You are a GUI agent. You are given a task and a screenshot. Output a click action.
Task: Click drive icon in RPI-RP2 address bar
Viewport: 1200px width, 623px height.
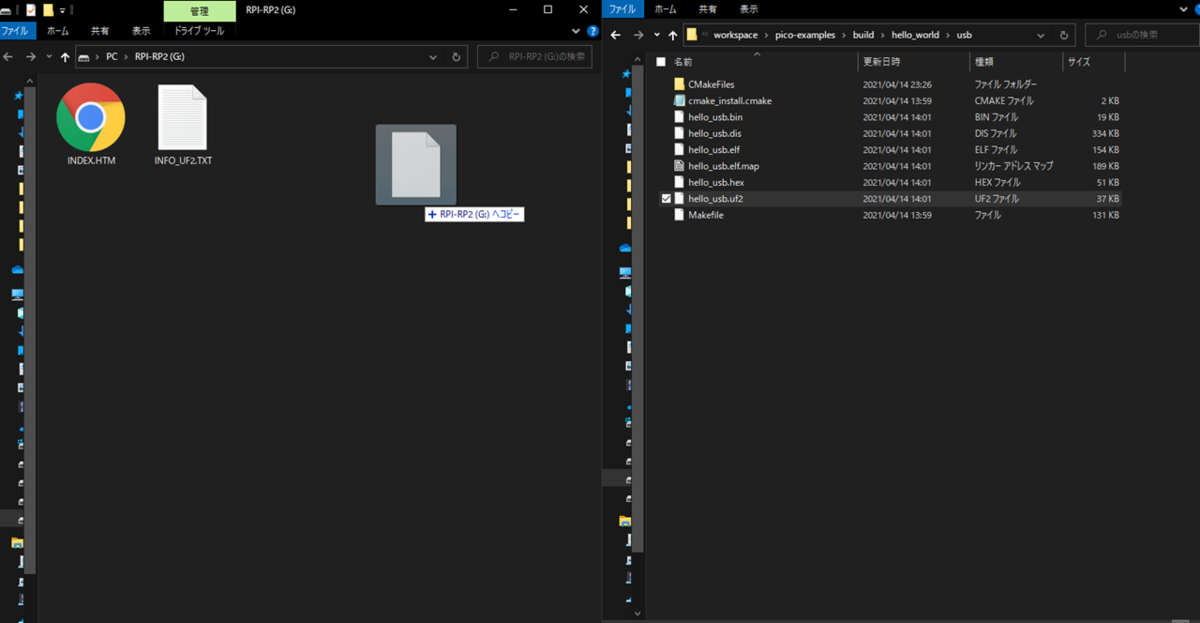click(x=84, y=57)
